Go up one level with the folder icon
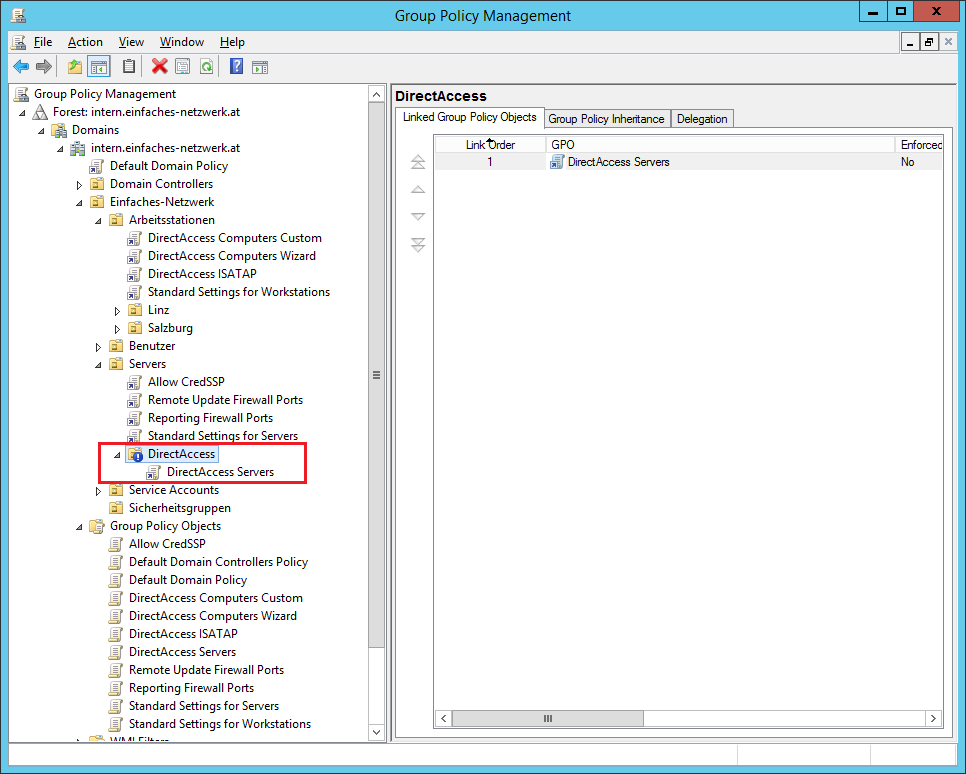The image size is (966, 774). click(75, 67)
